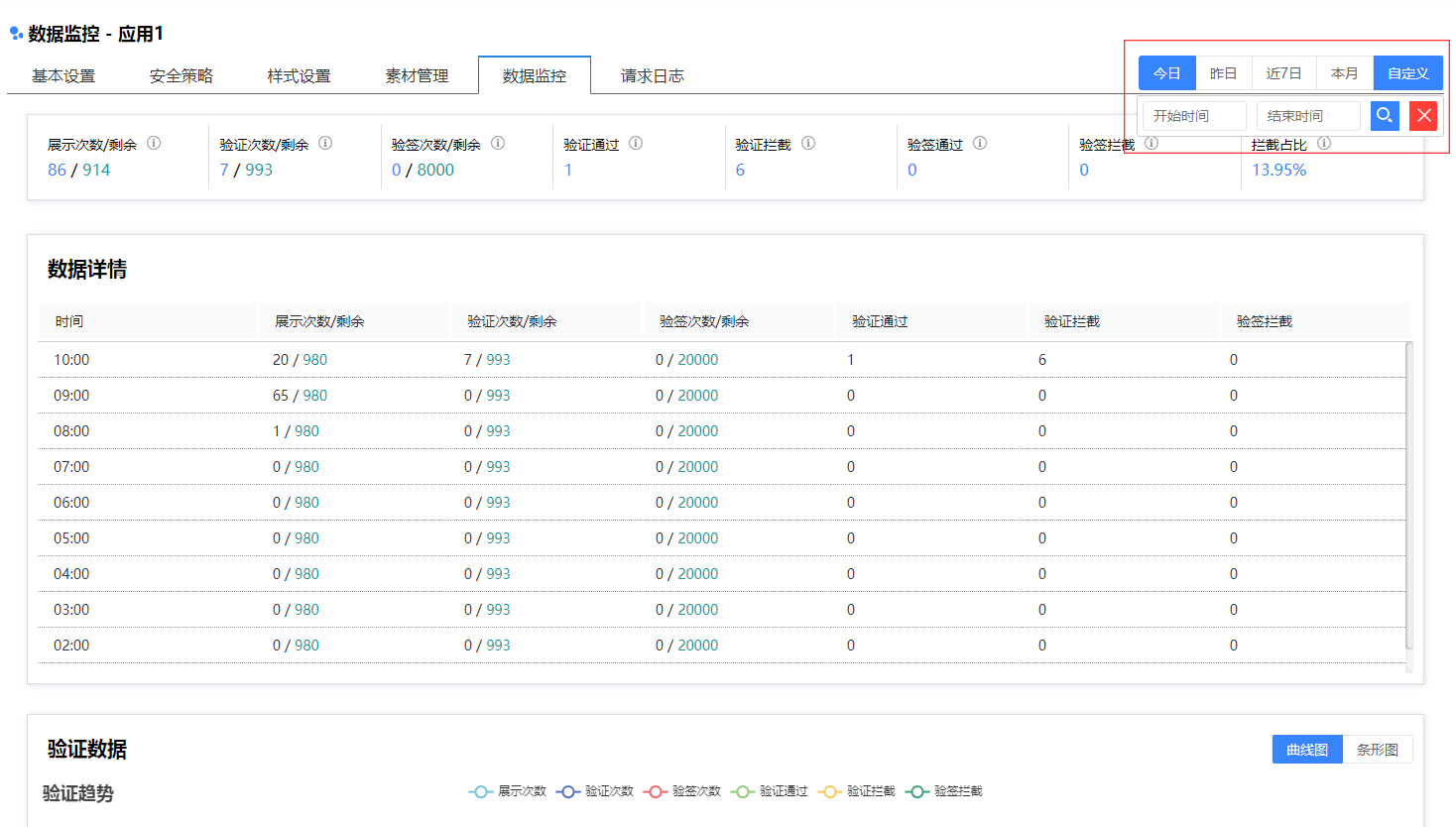Click info icon beside 验证次数/剩余 summary
The image size is (1456, 827).
coord(325,143)
